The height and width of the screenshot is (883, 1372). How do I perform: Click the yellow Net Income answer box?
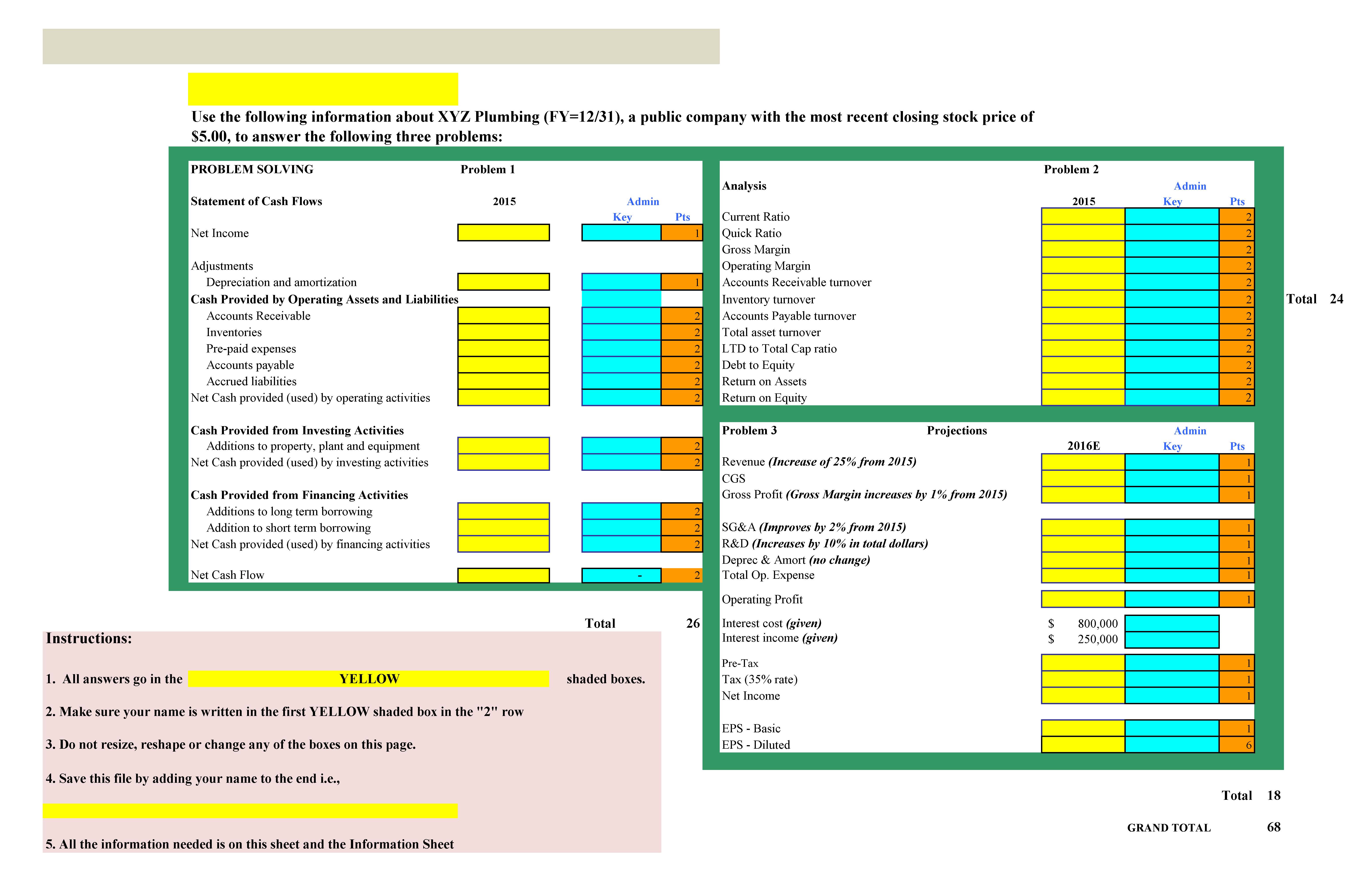(x=503, y=232)
